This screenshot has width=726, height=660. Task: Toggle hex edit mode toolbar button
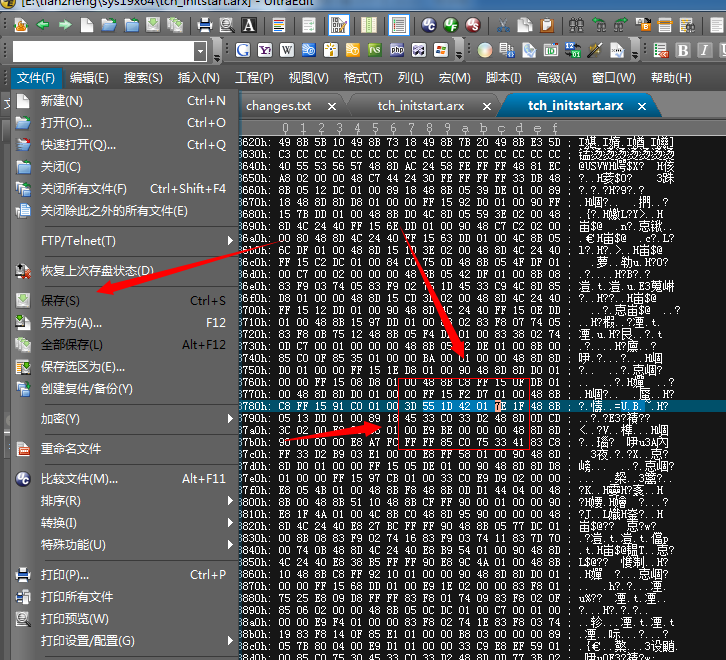tap(338, 25)
